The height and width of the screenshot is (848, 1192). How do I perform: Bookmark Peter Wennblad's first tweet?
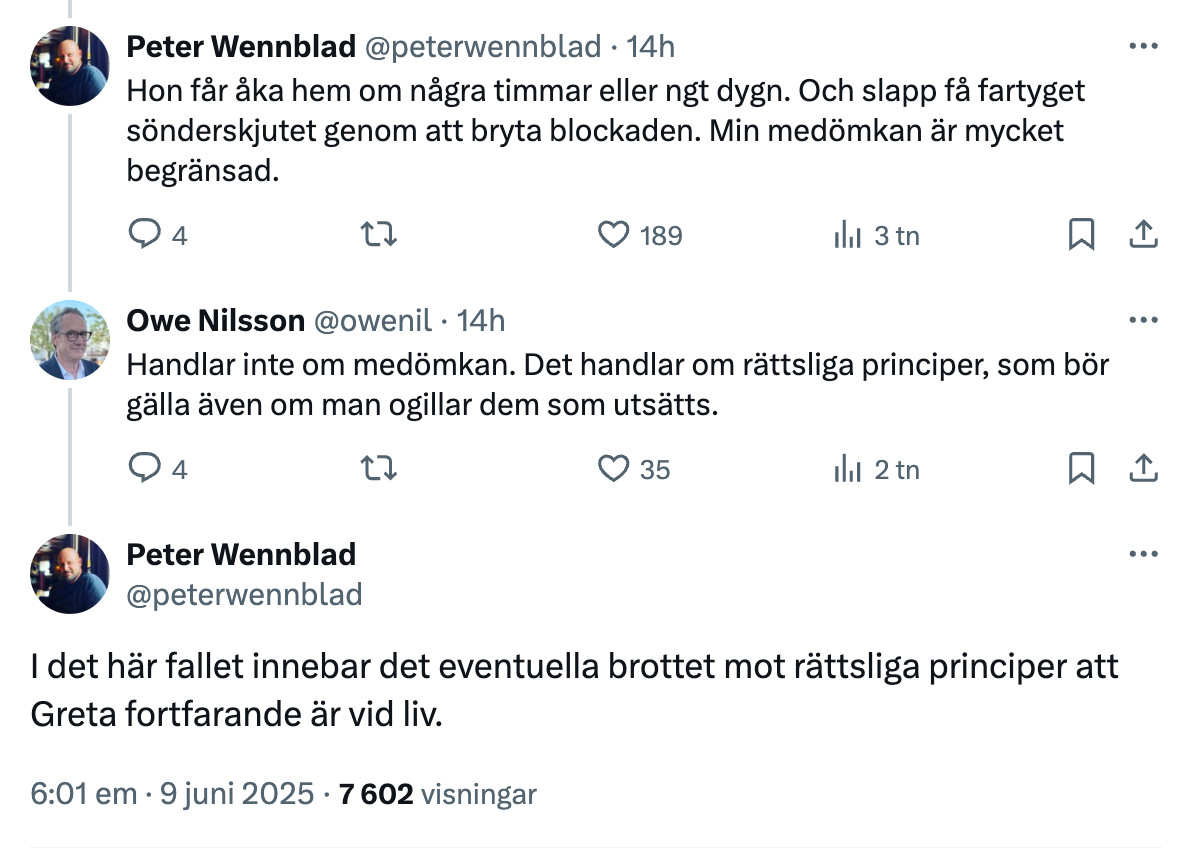tap(1081, 234)
